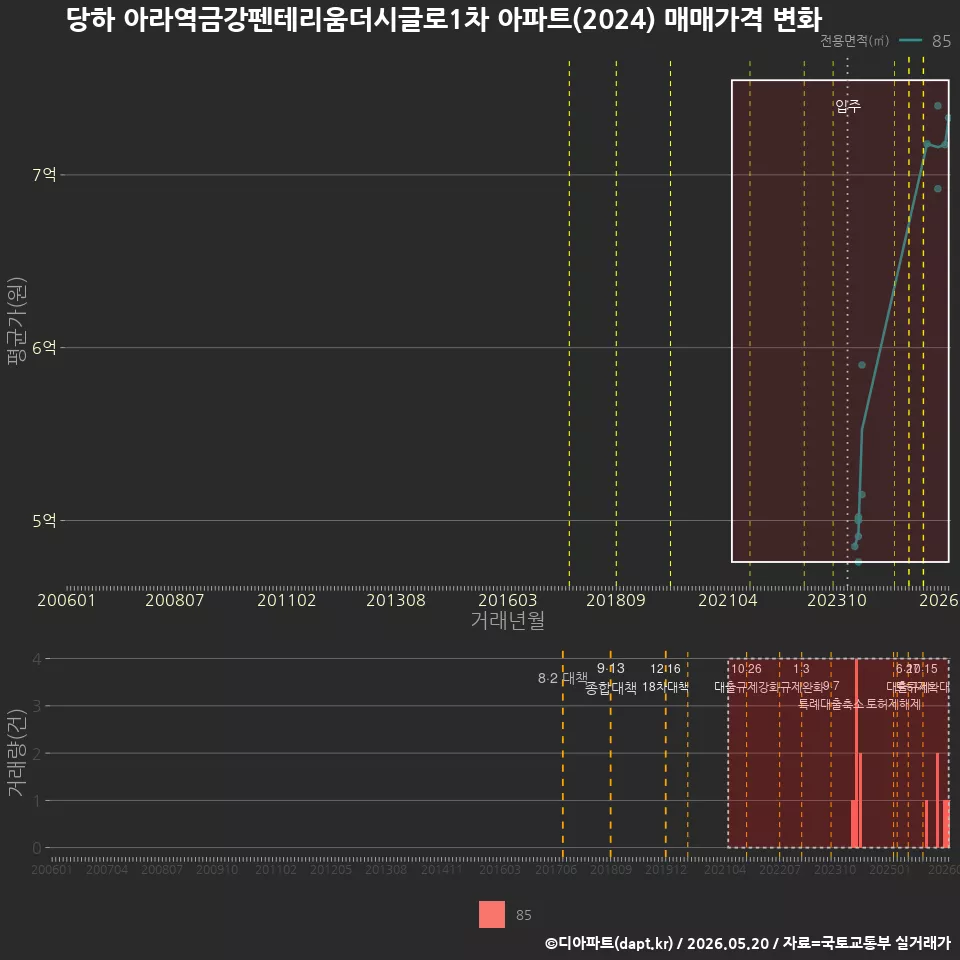Click the volume y-axis label 4
960x960 pixels.
point(37,659)
